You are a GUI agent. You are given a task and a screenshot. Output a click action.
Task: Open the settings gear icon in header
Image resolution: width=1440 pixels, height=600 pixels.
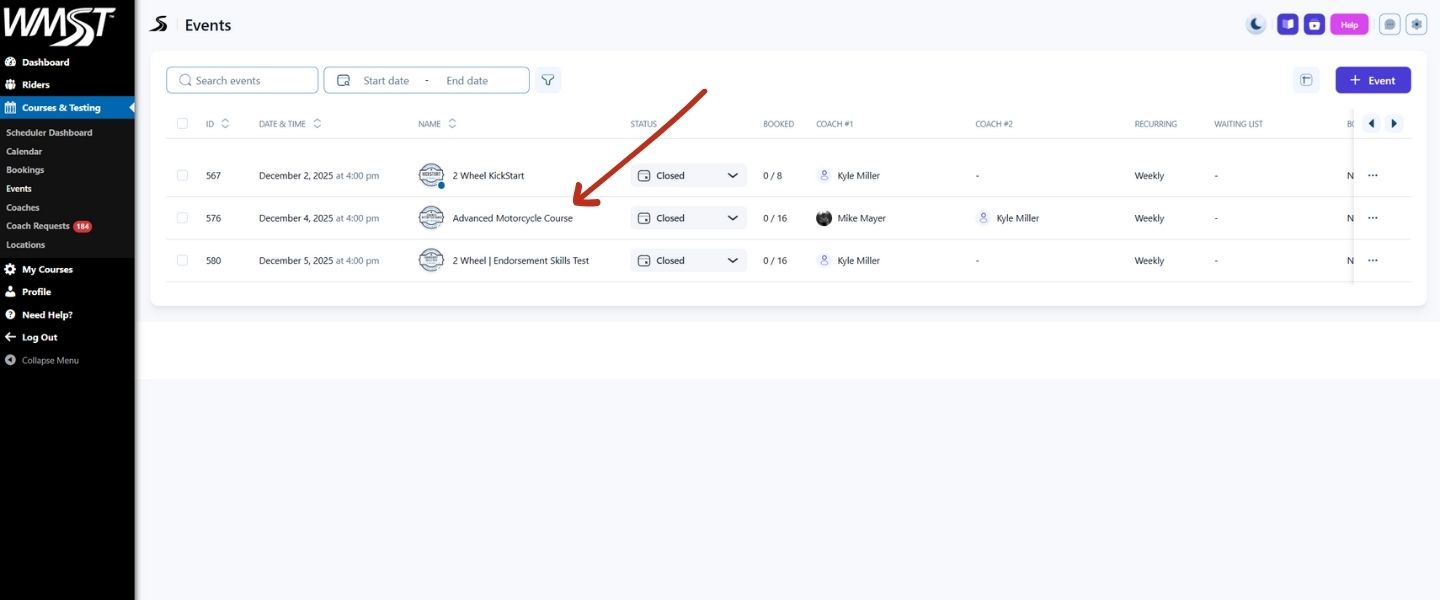[x=1416, y=25]
